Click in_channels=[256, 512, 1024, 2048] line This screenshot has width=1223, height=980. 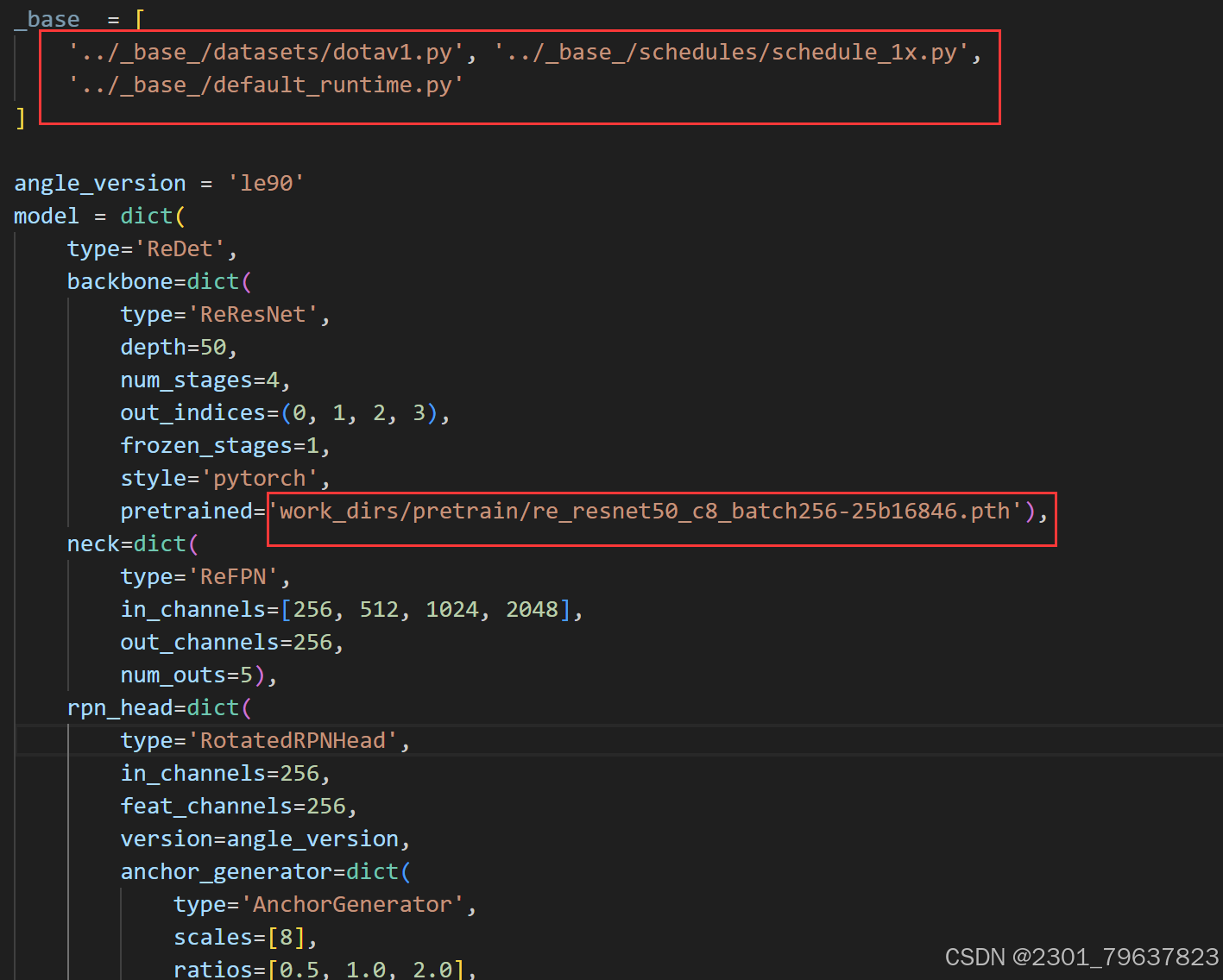coord(352,609)
